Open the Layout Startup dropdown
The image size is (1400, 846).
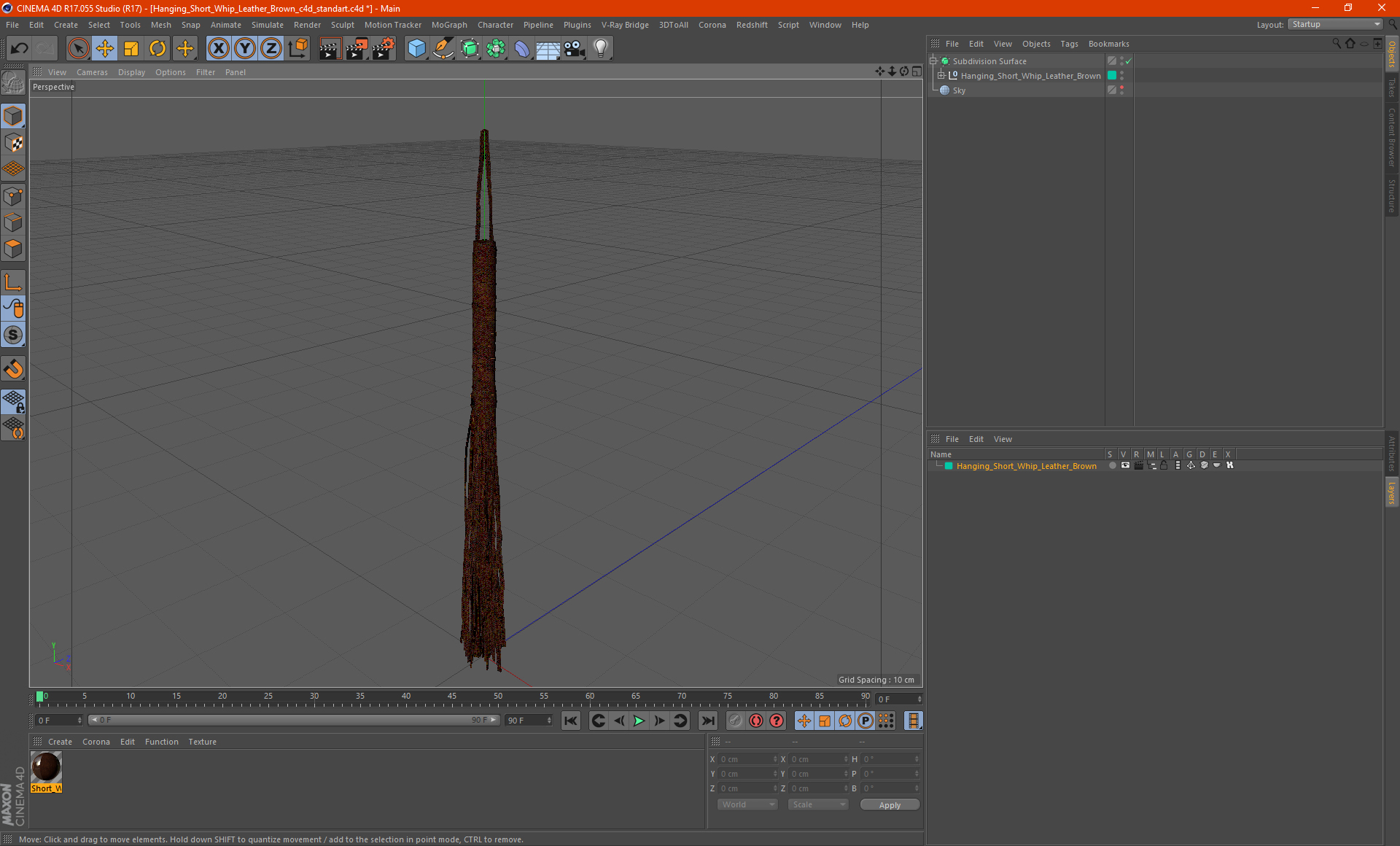click(x=1336, y=24)
